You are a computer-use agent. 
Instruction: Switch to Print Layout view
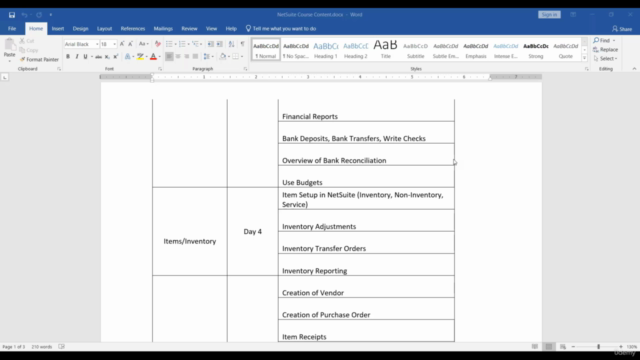(x=549, y=347)
